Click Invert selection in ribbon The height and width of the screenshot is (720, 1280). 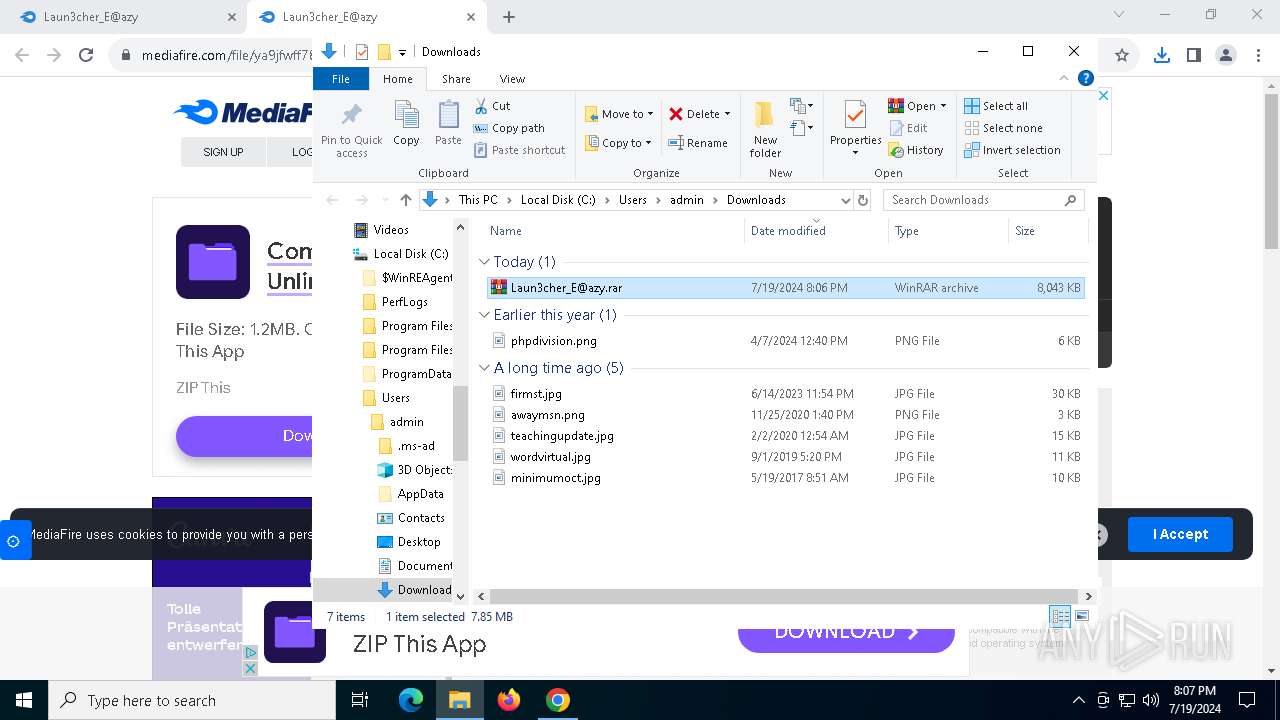pyautogui.click(x=1012, y=150)
